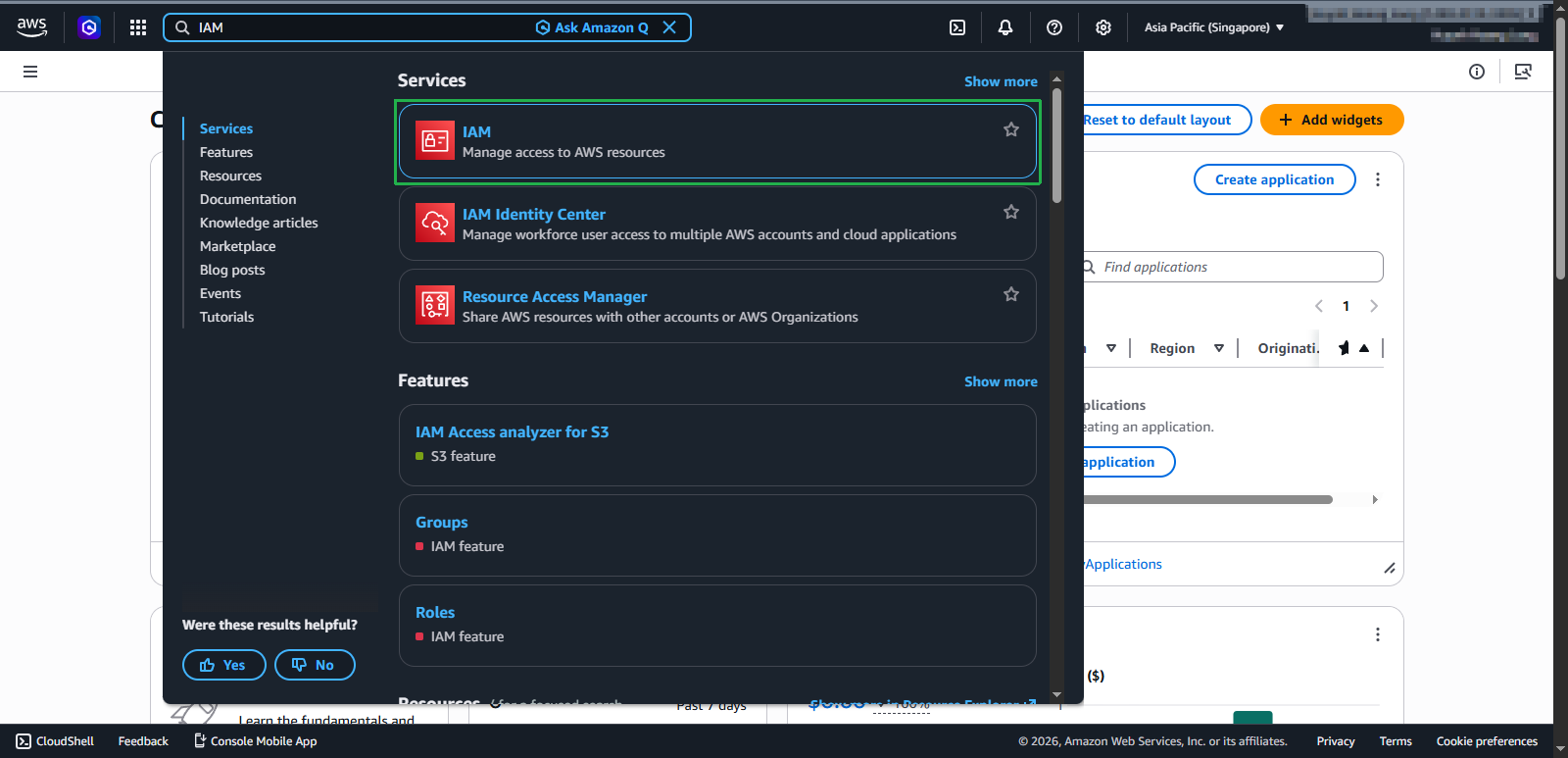1568x758 pixels.
Task: Open applications widget kebab menu
Action: (x=1378, y=179)
